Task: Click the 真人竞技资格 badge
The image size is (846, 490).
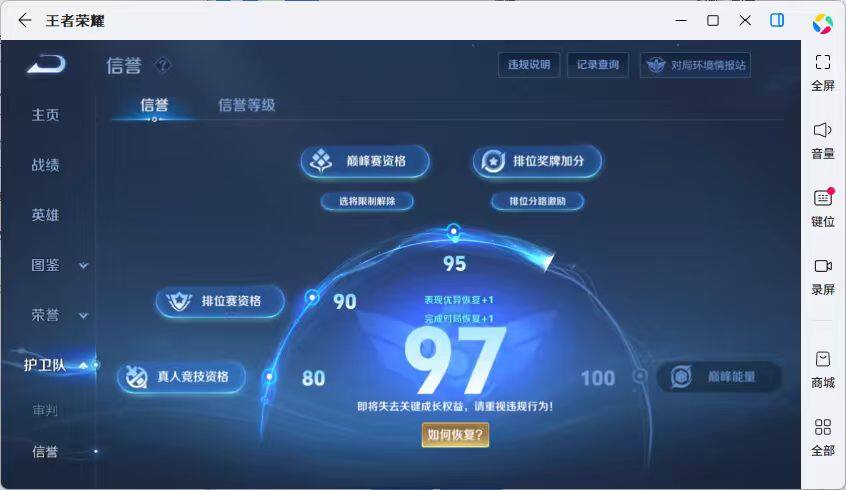Action: [181, 377]
